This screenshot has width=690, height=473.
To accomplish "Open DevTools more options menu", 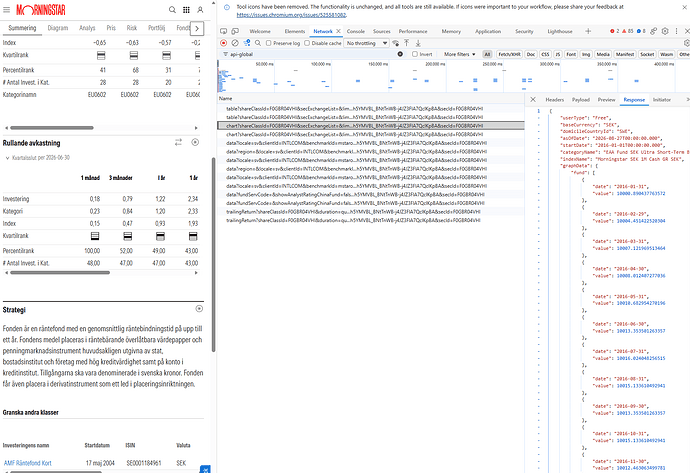I will point(676,31).
